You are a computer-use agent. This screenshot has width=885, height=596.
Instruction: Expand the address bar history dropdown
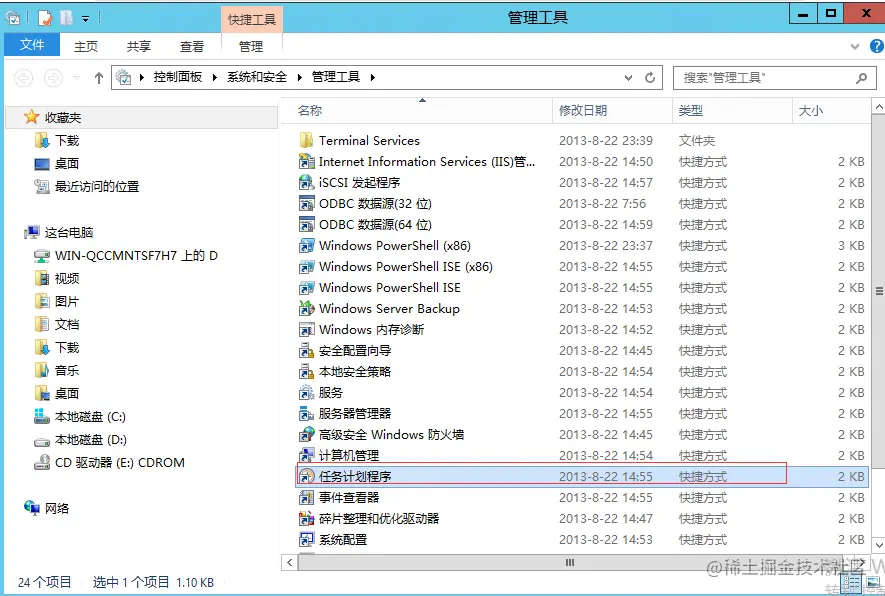point(628,78)
